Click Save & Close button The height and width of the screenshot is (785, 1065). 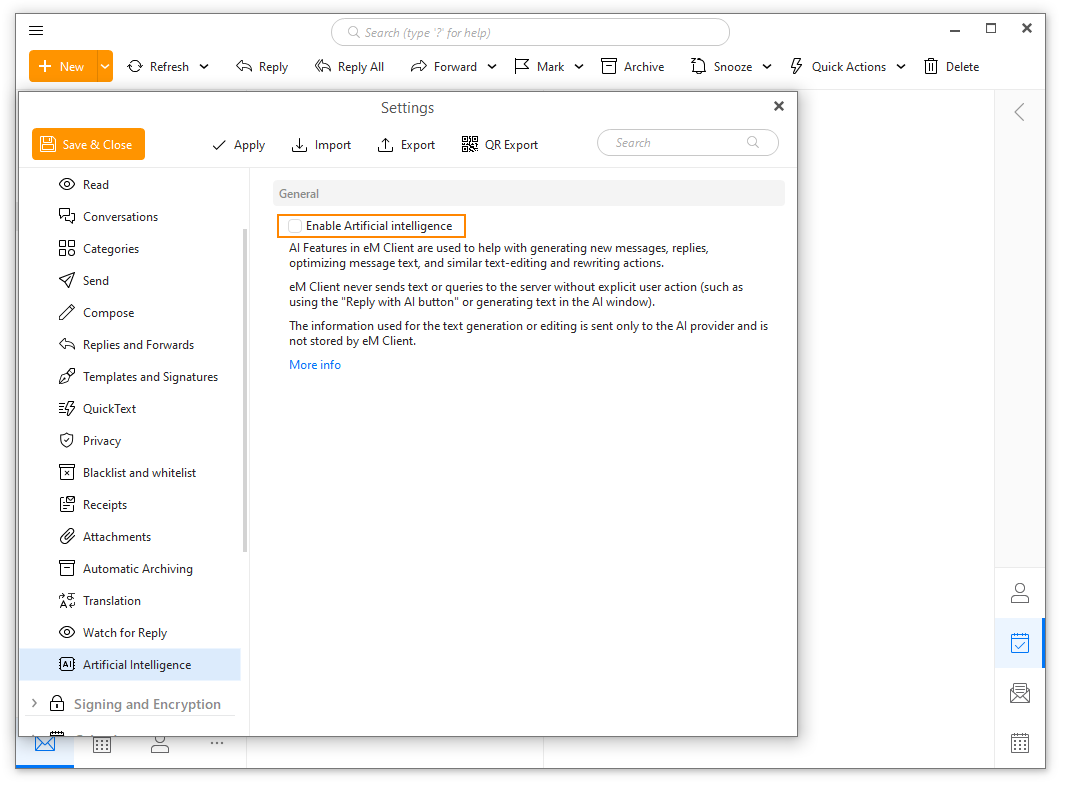pos(88,145)
